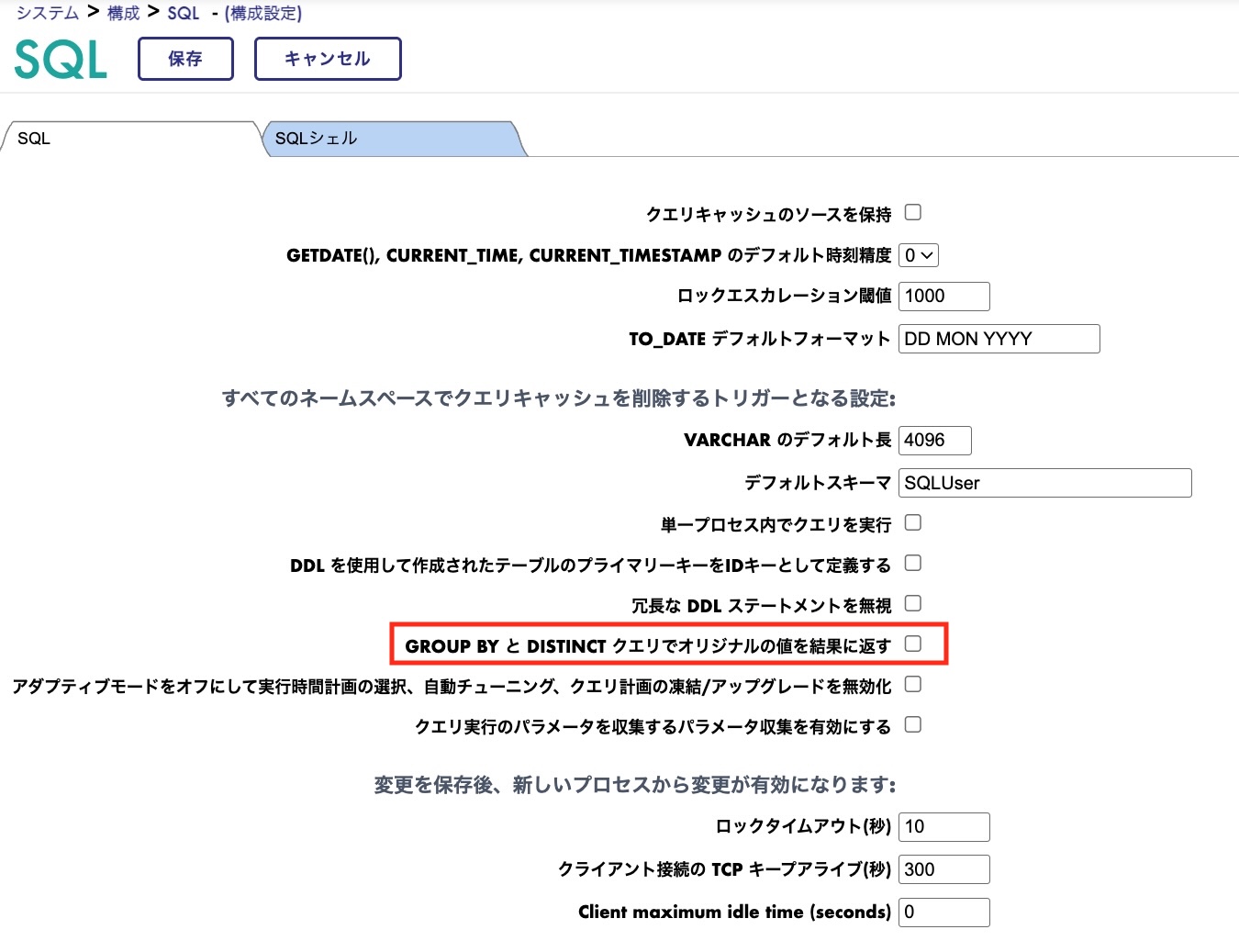The width and height of the screenshot is (1239, 952).
Task: Check the プライマリーキーをIDキーとして定義する box
Action: tap(913, 563)
